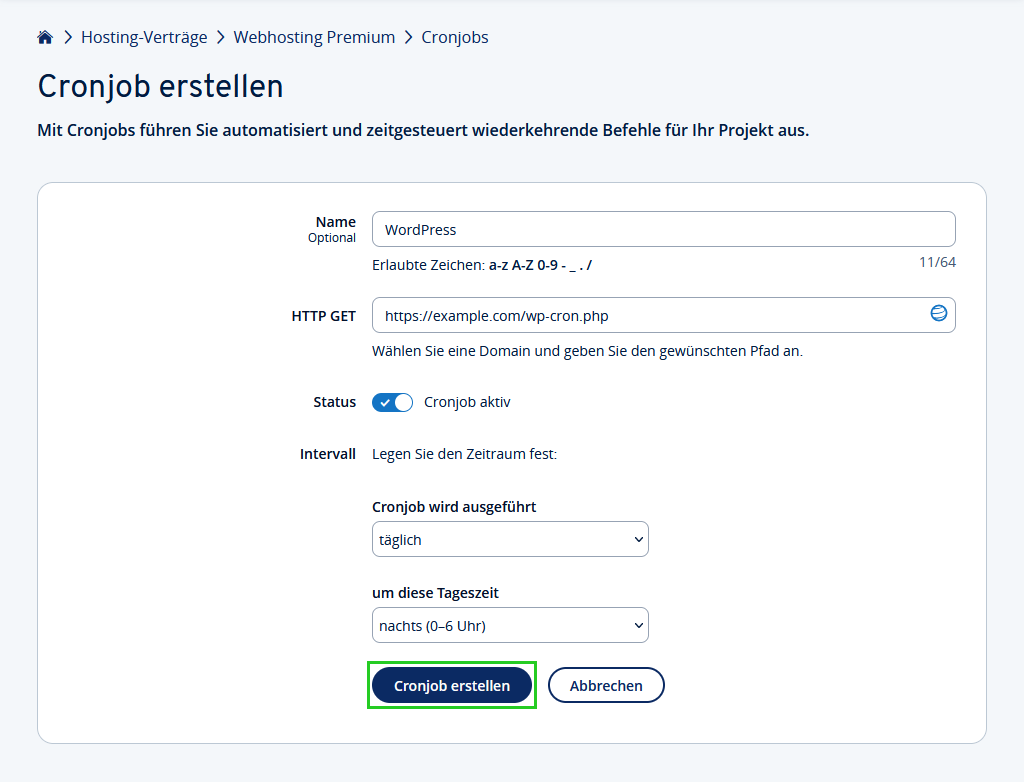This screenshot has height=782, width=1024.
Task: Focus the Name field containing "WordPress"
Action: coord(663,229)
